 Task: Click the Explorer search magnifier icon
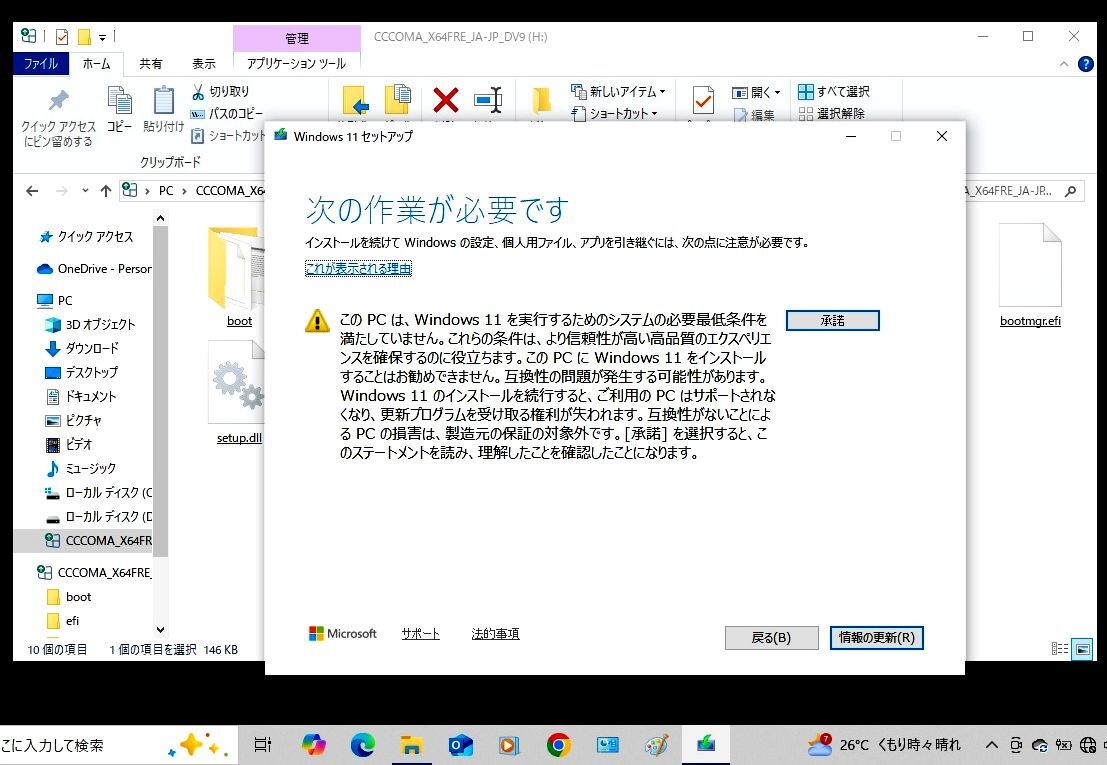[1071, 191]
